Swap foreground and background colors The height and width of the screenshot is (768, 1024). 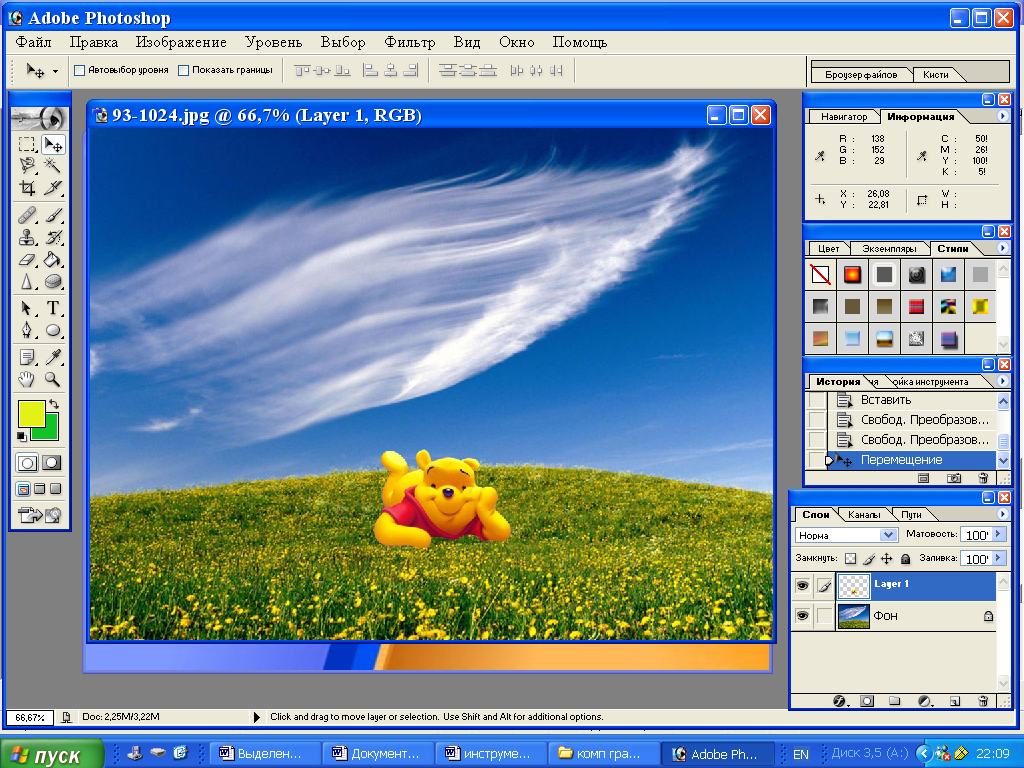tap(54, 404)
